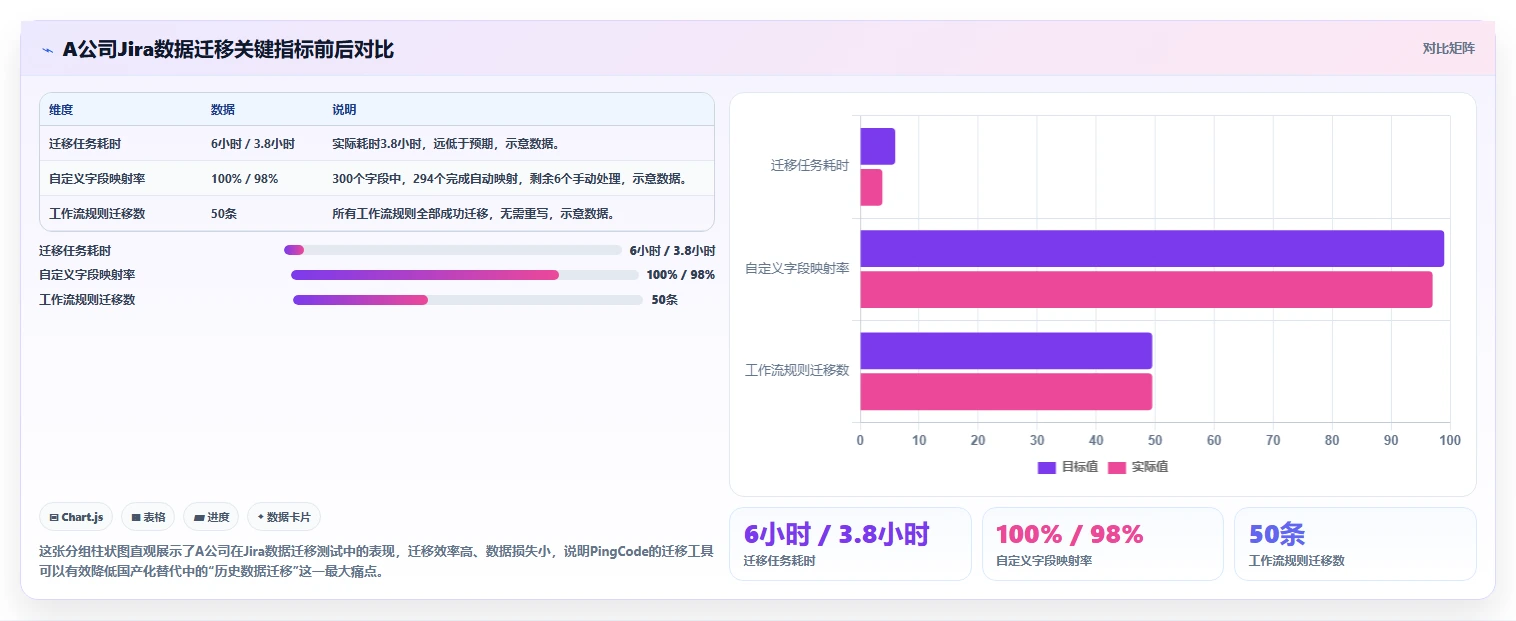Image resolution: width=1516 pixels, height=621 pixels.
Task: Click chart axis label 自定义字段映射率
Action: tap(797, 268)
